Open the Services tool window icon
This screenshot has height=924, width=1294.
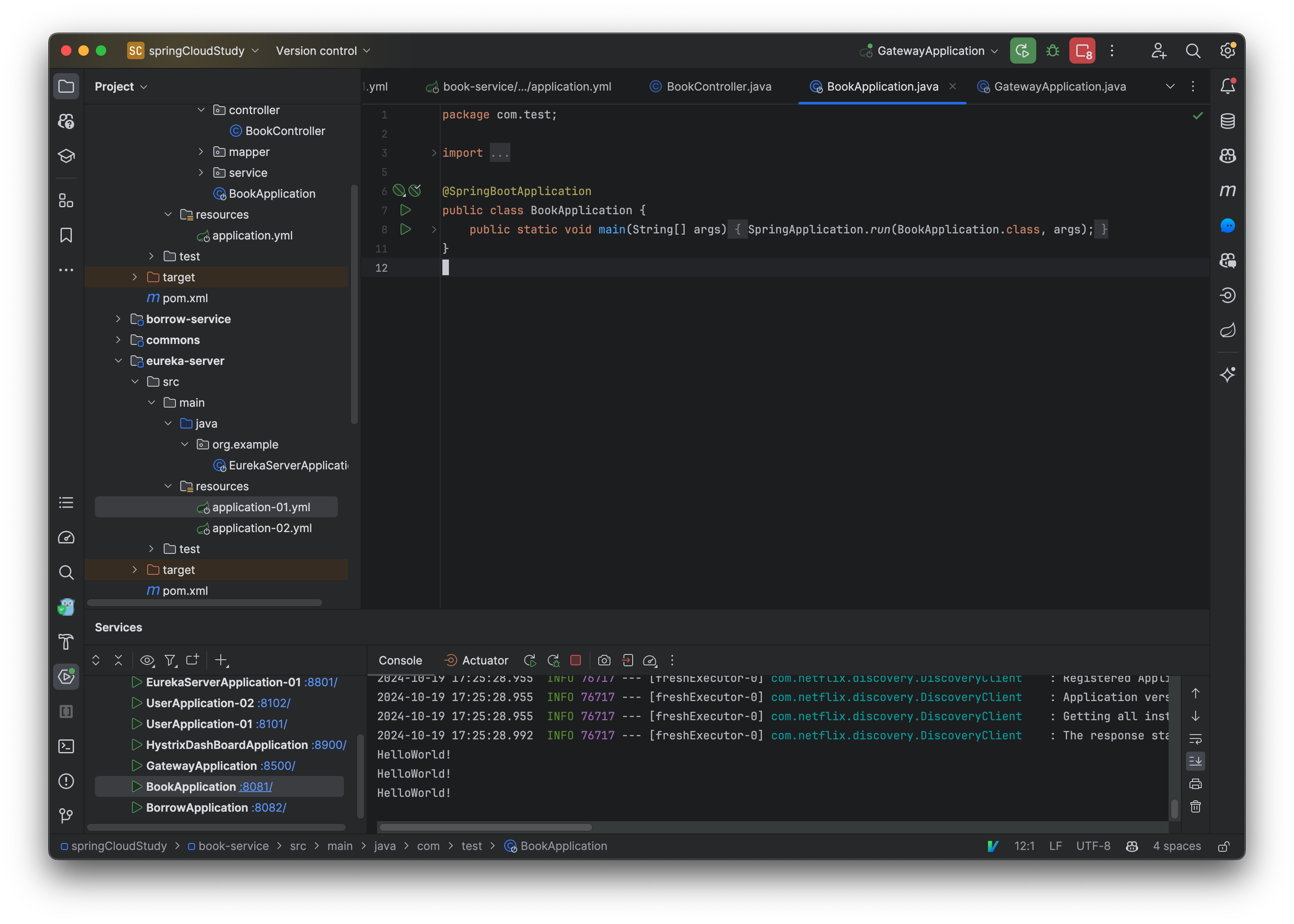tap(66, 676)
